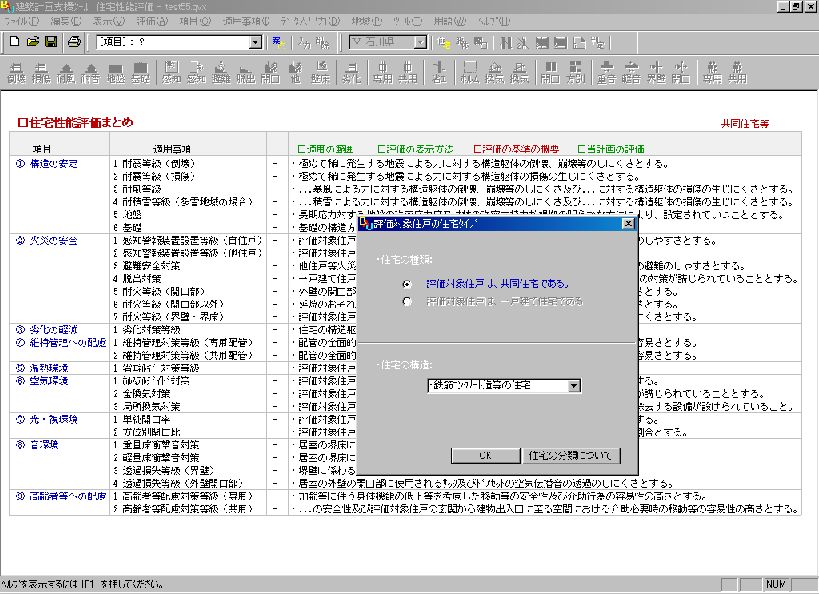Screen dimensions: 819x594
Task: Open the 住宅の構造 structure dropdown in the dialog
Action: point(574,386)
